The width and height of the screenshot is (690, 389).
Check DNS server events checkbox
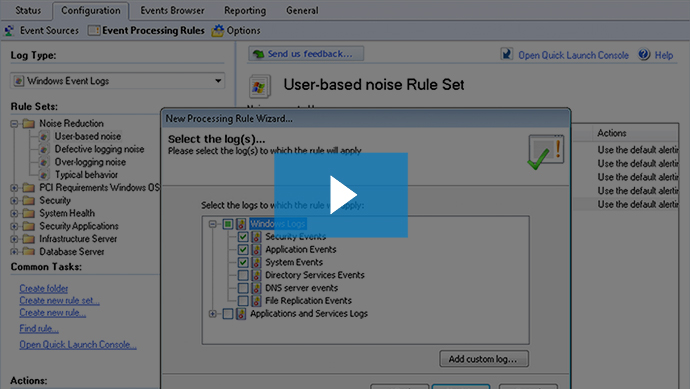point(243,288)
